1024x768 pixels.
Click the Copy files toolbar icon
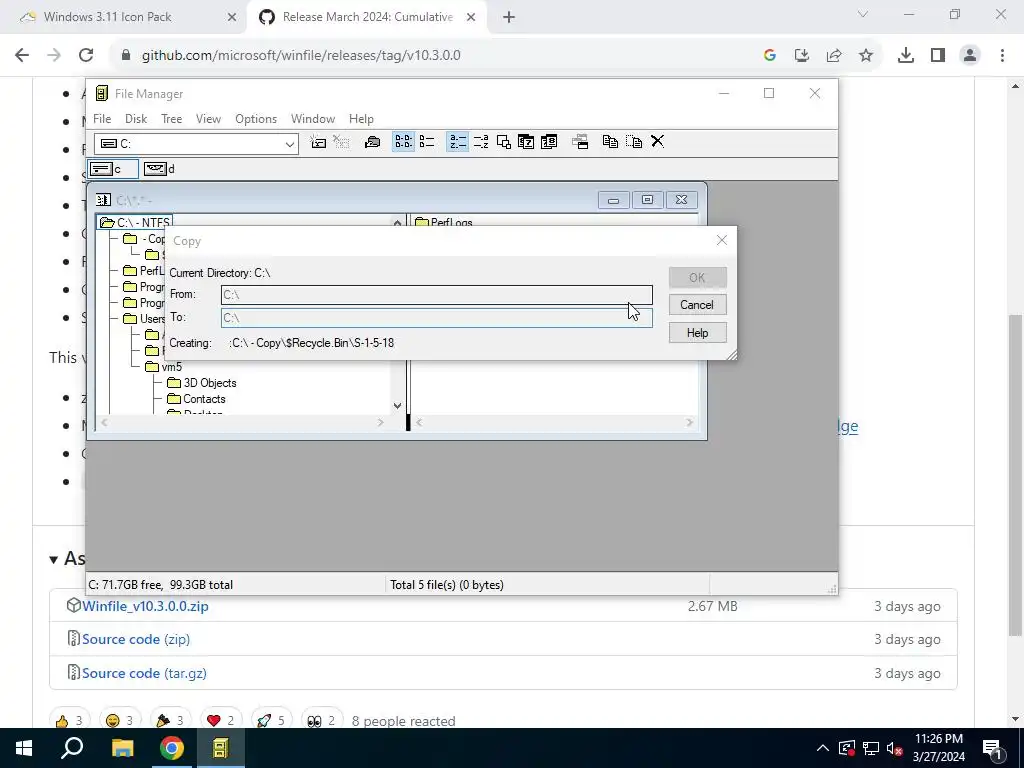pyautogui.click(x=610, y=142)
